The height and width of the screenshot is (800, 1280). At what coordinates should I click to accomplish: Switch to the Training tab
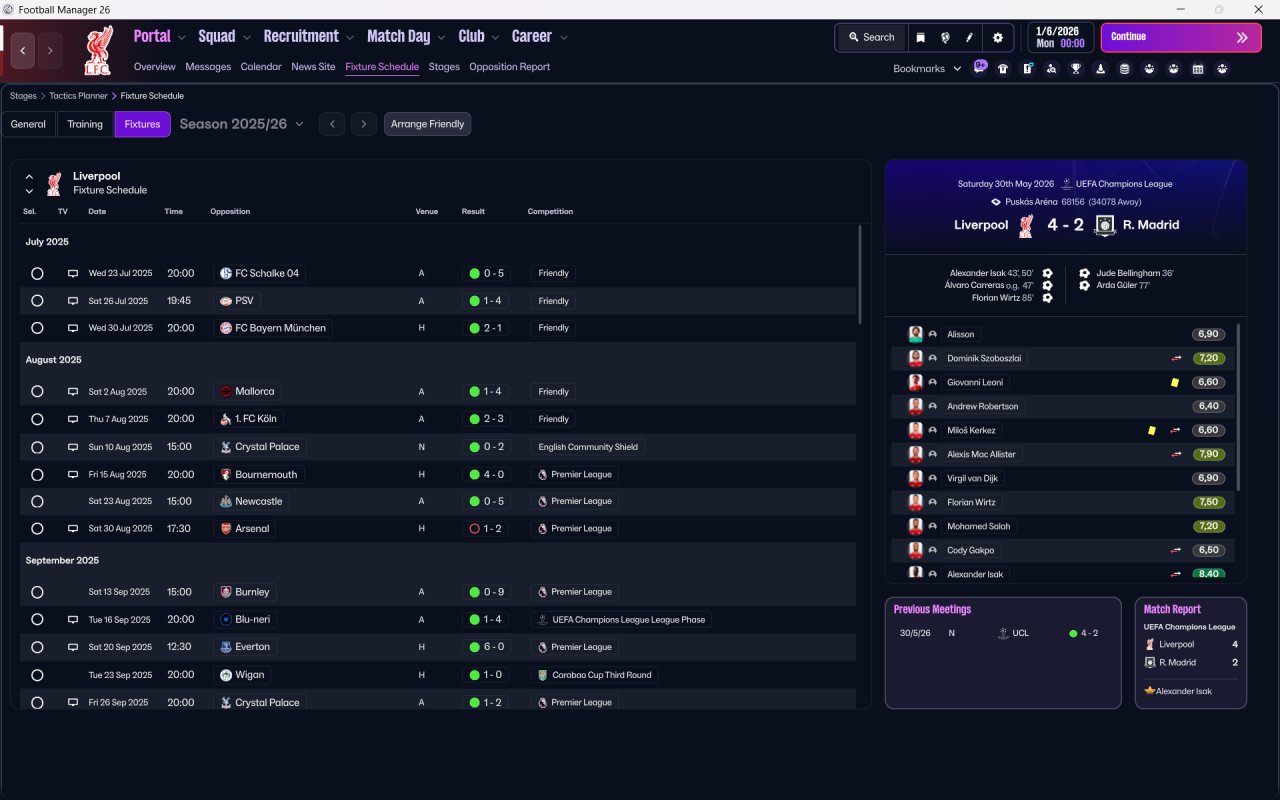pos(85,124)
